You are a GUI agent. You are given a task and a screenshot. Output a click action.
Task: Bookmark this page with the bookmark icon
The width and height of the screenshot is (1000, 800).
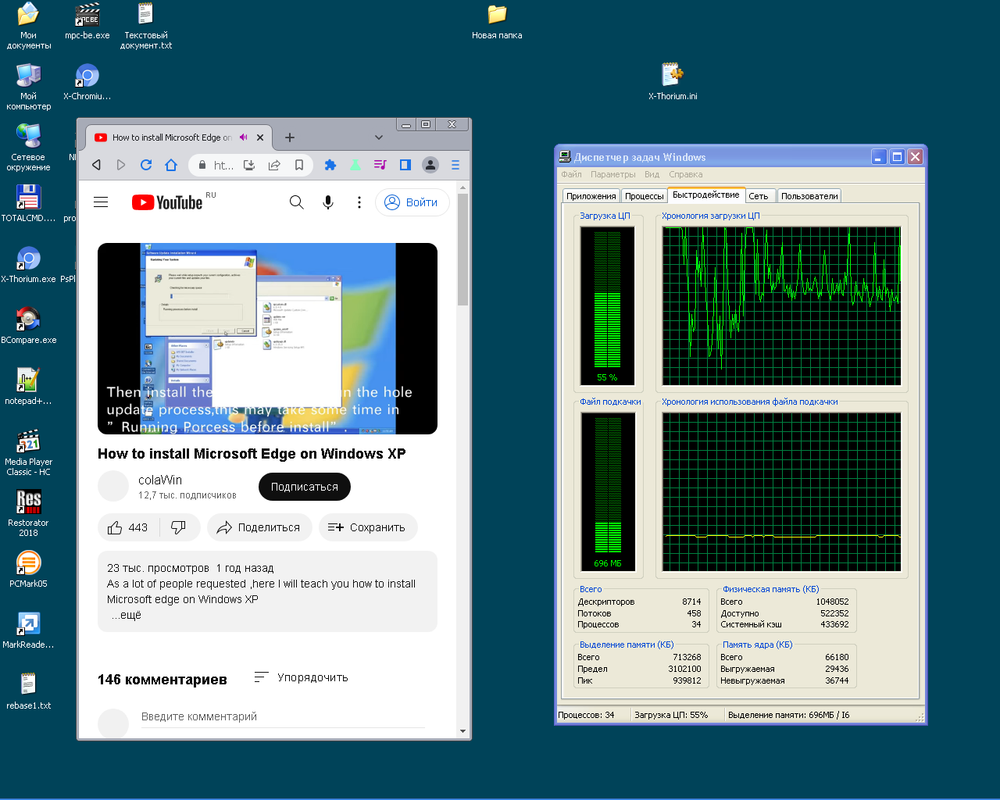point(299,165)
